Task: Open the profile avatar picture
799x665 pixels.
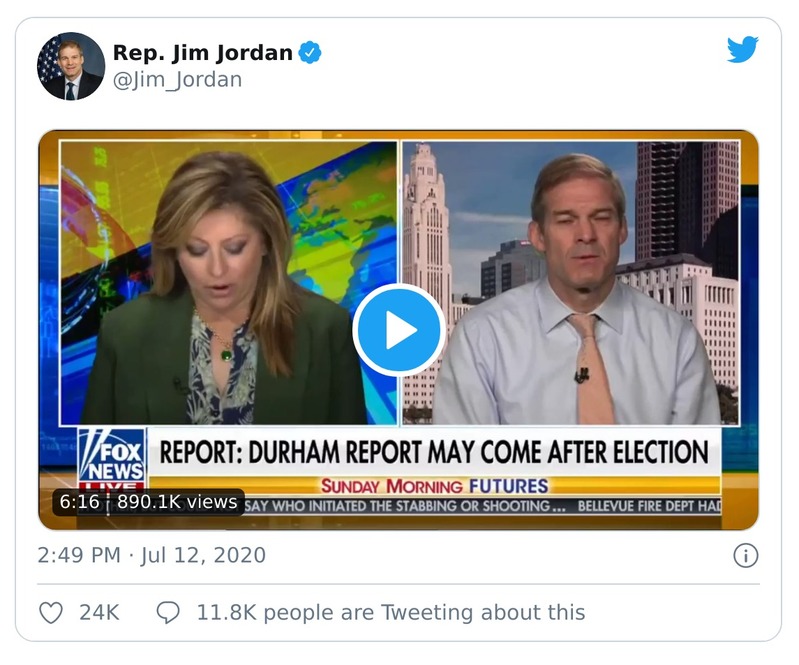Action: point(71,66)
